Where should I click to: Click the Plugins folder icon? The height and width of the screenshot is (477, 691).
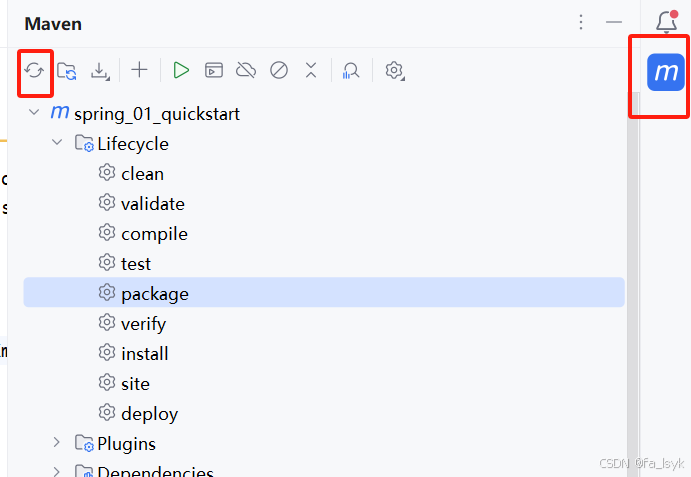click(x=84, y=443)
